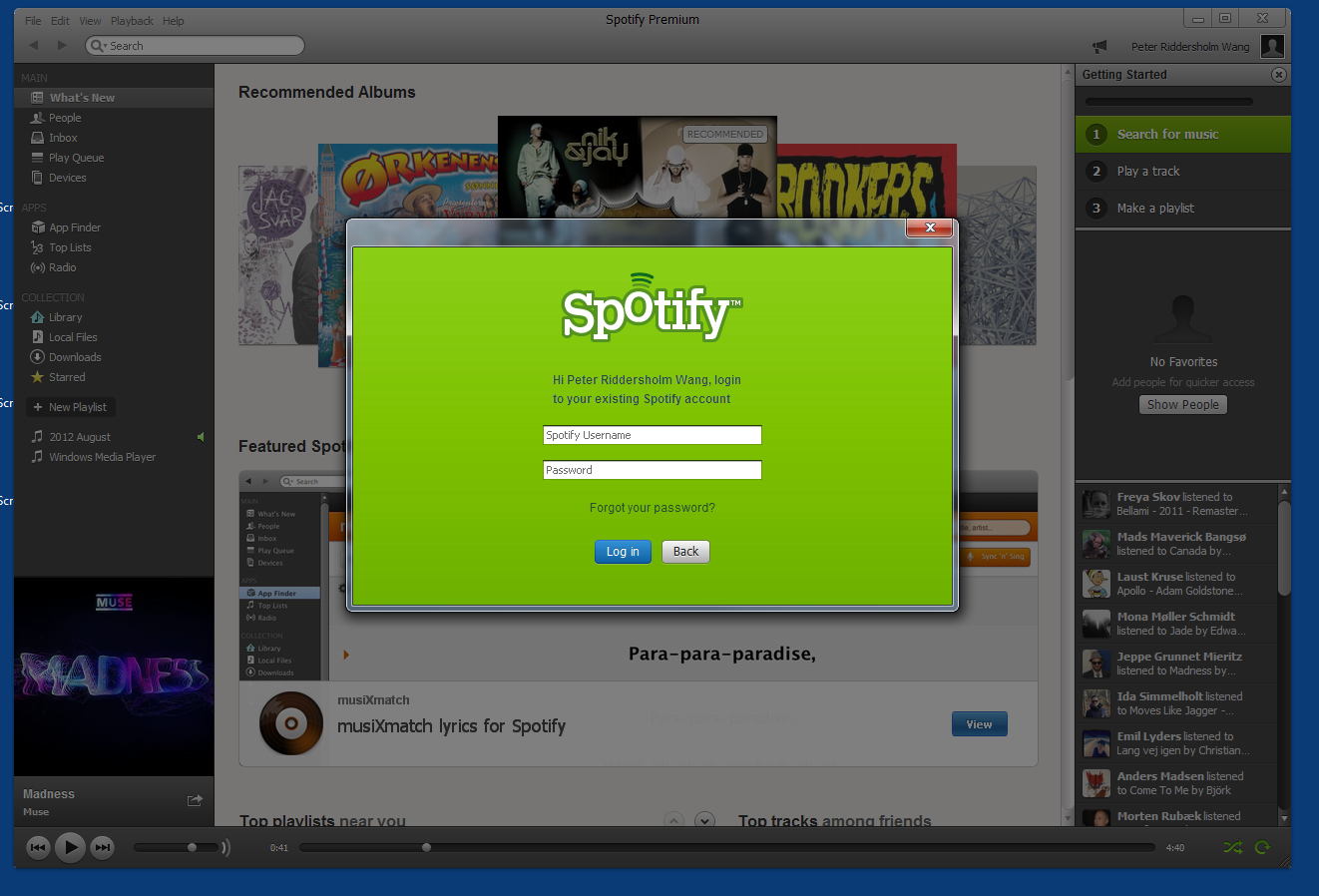Open the megaphone notifications icon

click(1099, 47)
